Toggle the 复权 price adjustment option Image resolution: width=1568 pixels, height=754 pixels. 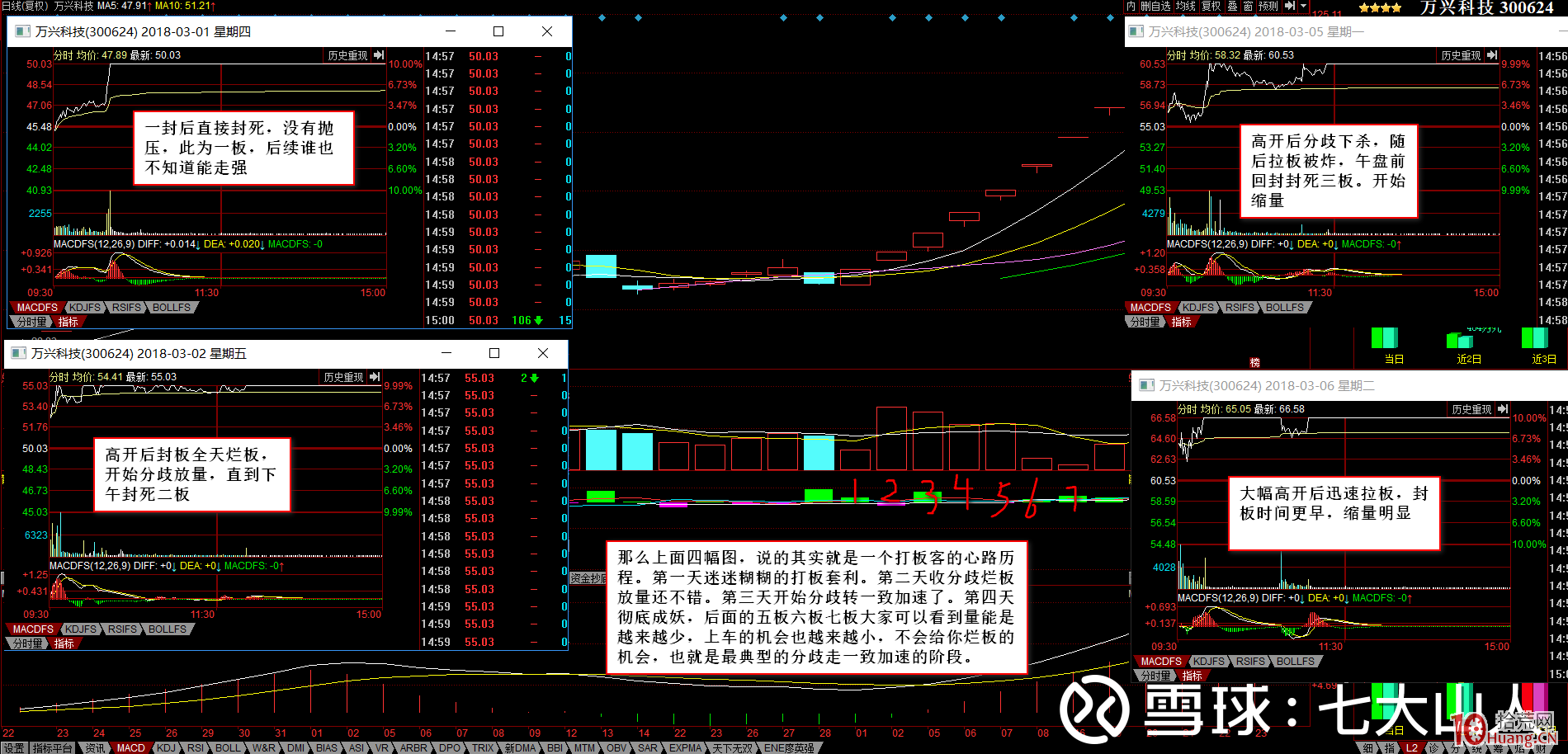click(x=1211, y=6)
